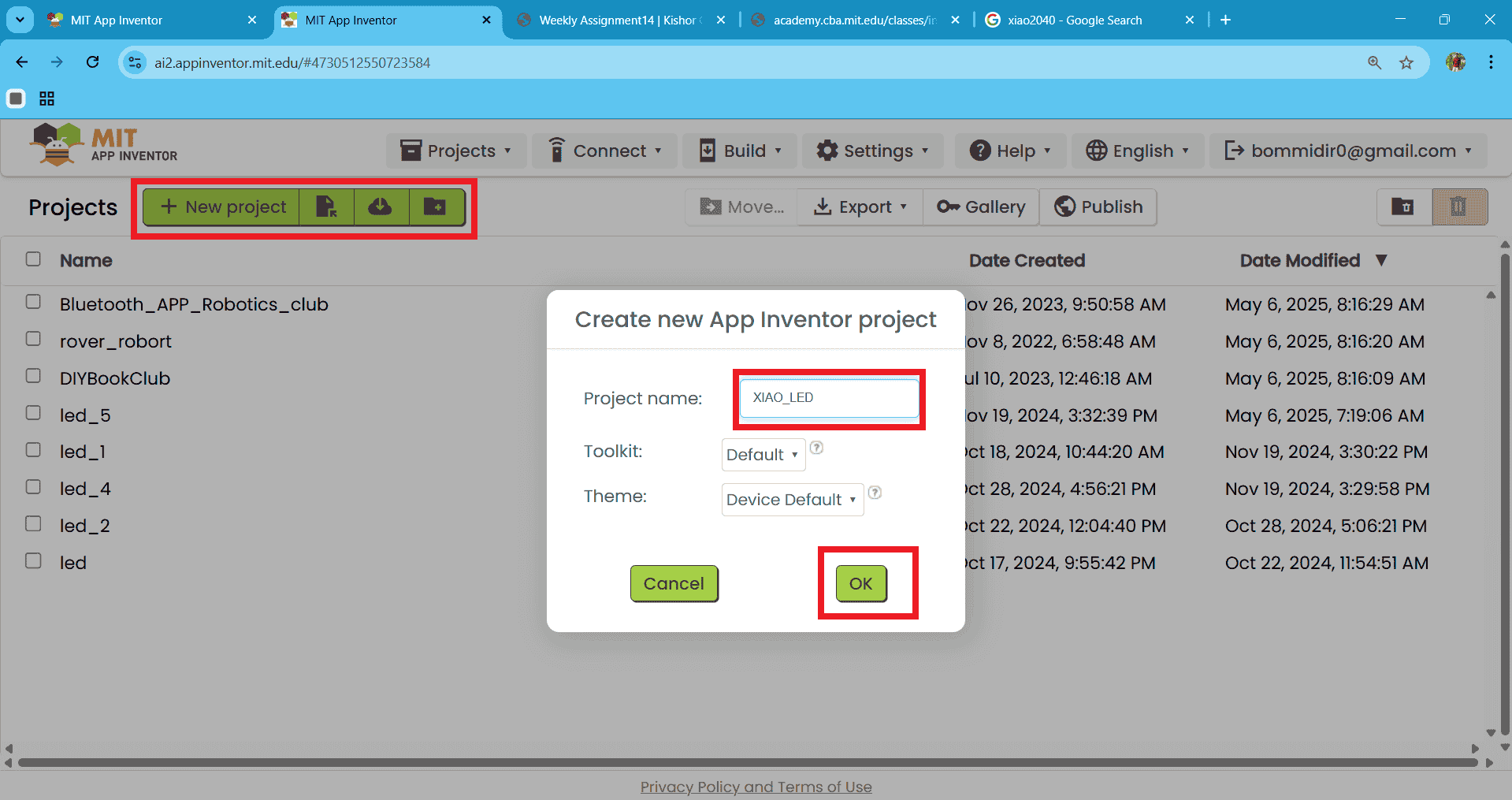Click the Publish button
1512x800 pixels.
pyautogui.click(x=1098, y=207)
